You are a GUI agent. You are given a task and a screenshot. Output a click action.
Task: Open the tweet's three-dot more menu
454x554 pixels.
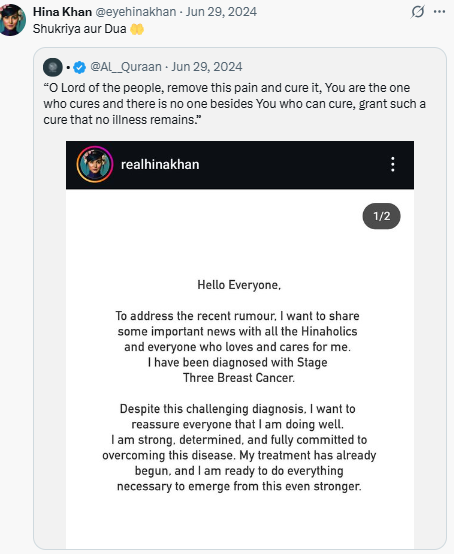point(439,12)
